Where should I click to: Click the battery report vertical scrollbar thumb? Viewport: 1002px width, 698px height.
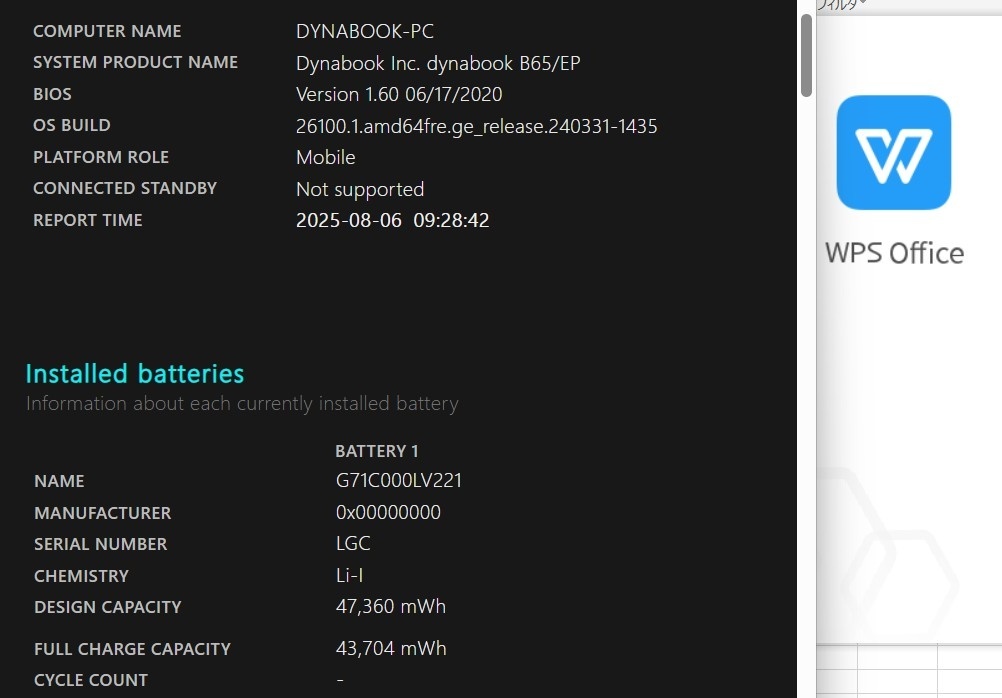[806, 56]
